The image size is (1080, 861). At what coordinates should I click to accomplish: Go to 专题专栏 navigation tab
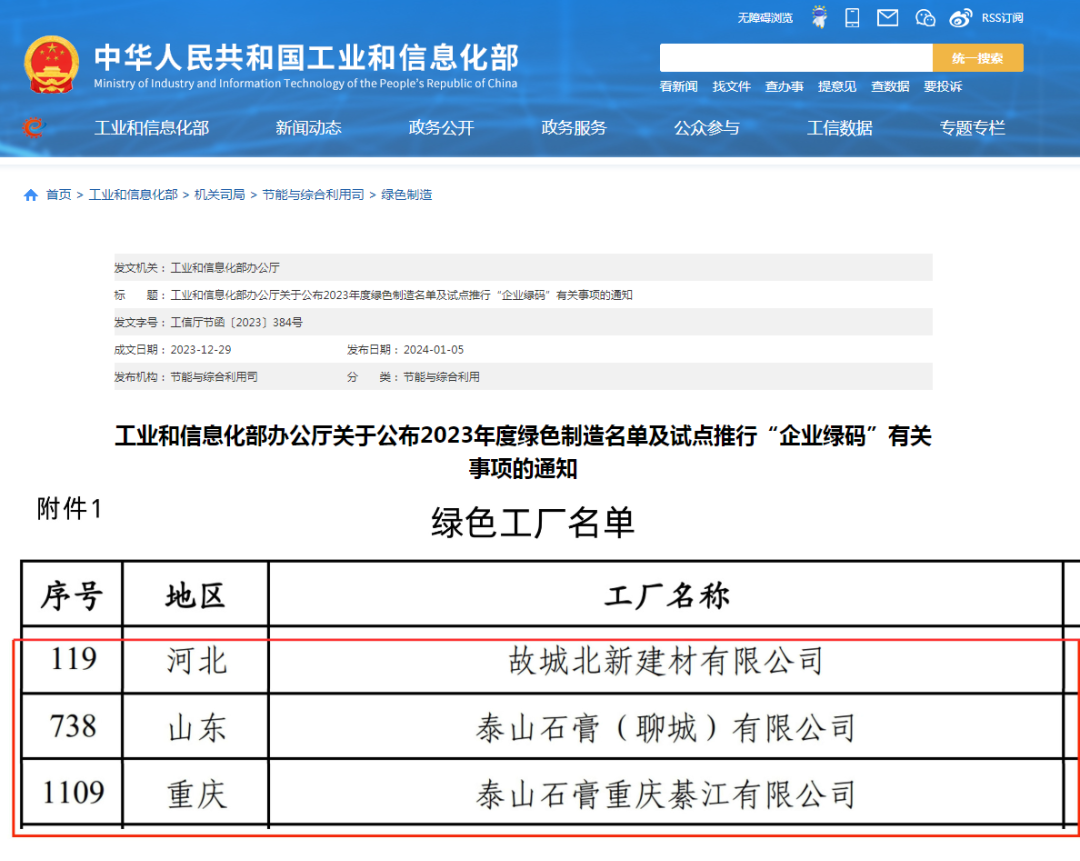(x=972, y=127)
